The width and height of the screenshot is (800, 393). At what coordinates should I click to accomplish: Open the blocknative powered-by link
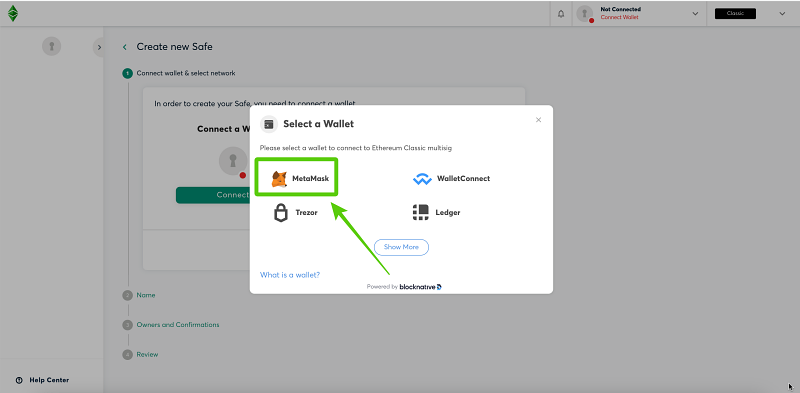(420, 287)
